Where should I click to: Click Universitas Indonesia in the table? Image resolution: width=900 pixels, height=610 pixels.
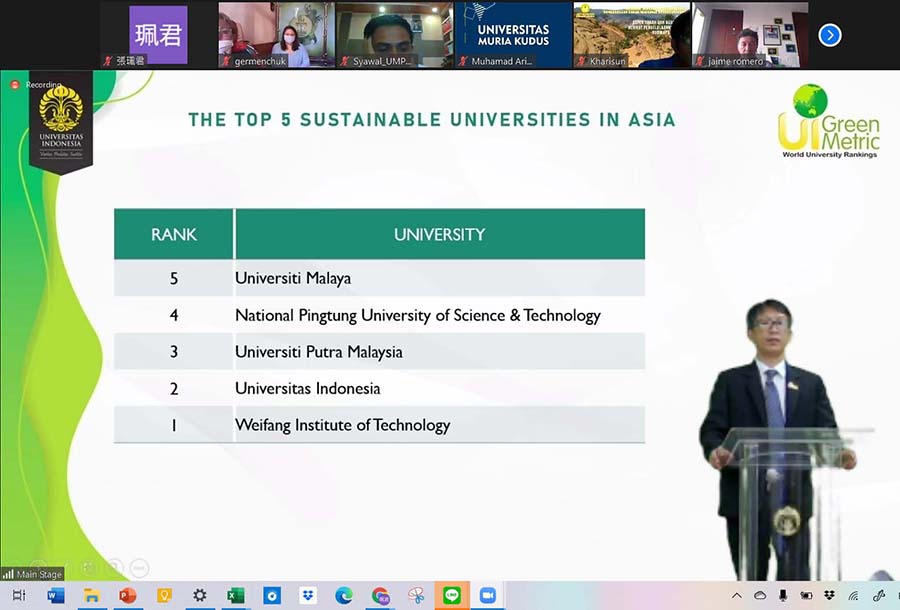pyautogui.click(x=308, y=388)
